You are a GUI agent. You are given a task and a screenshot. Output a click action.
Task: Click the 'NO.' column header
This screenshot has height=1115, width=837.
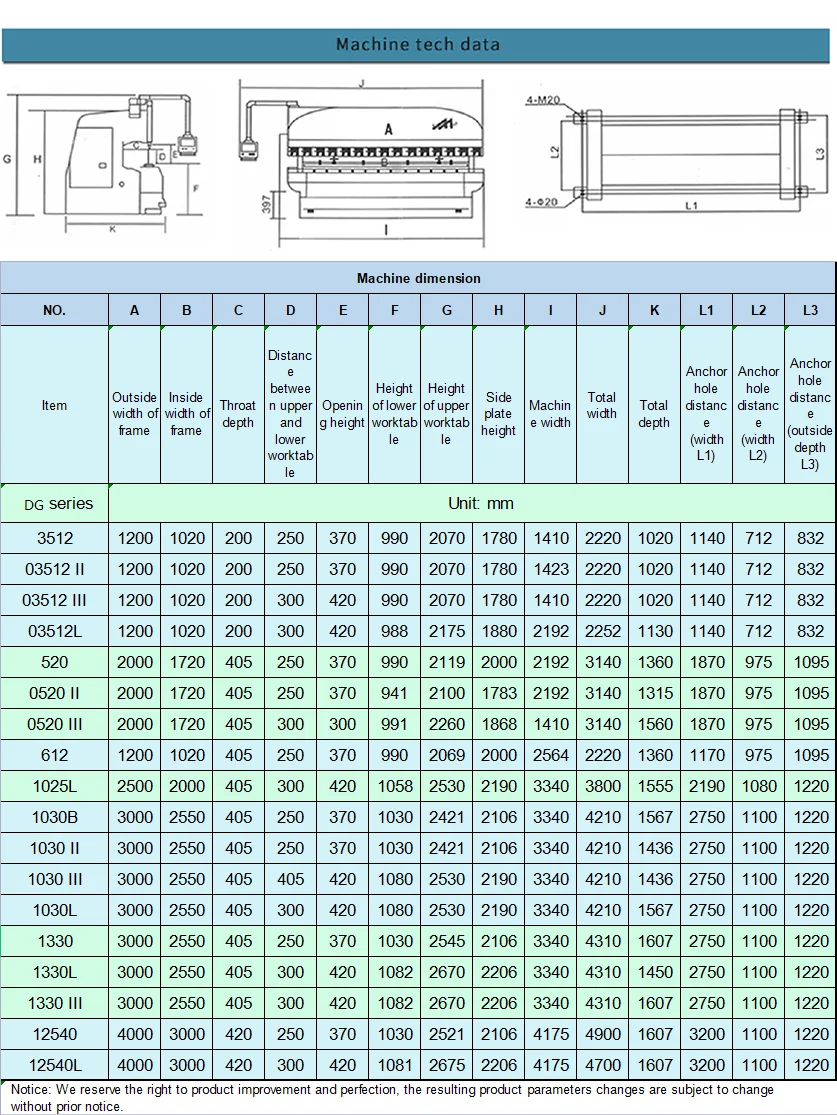(55, 310)
